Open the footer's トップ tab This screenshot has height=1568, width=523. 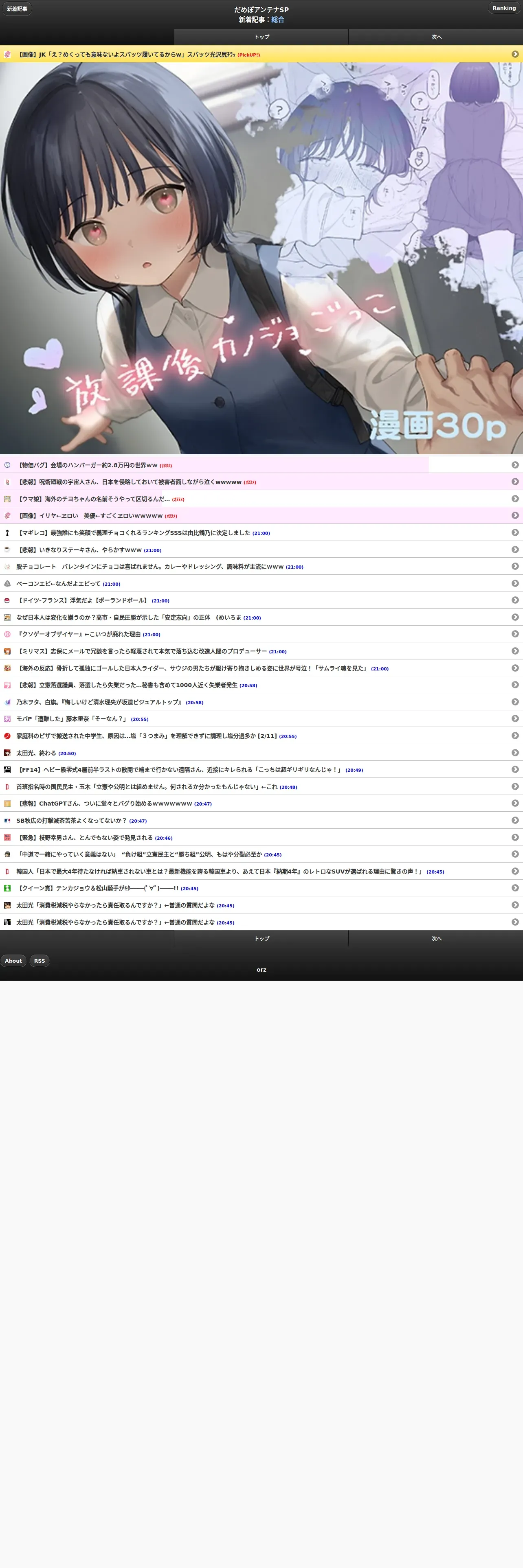(x=262, y=939)
